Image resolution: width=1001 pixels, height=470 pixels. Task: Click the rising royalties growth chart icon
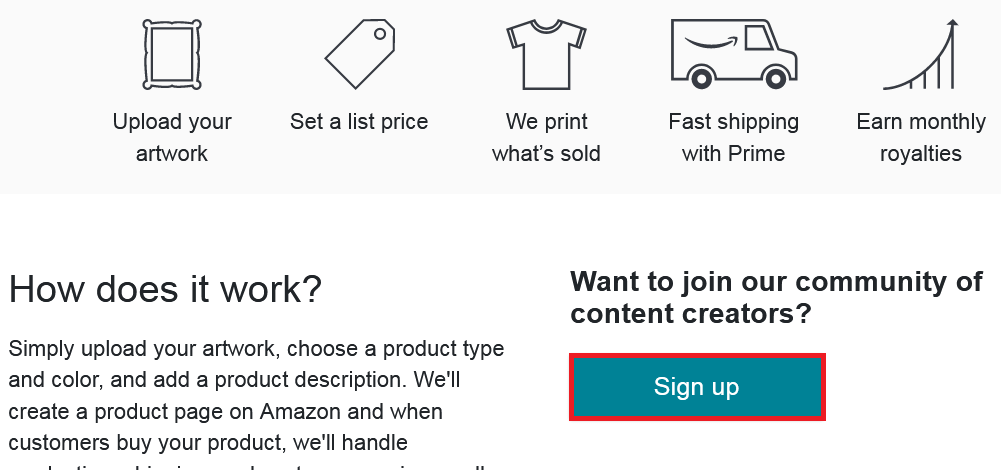coord(921,54)
